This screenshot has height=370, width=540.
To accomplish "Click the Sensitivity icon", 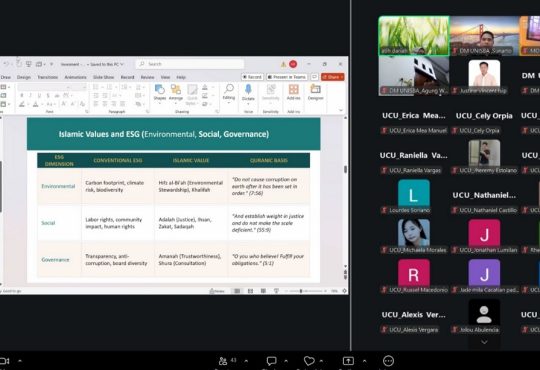I will [x=271, y=90].
